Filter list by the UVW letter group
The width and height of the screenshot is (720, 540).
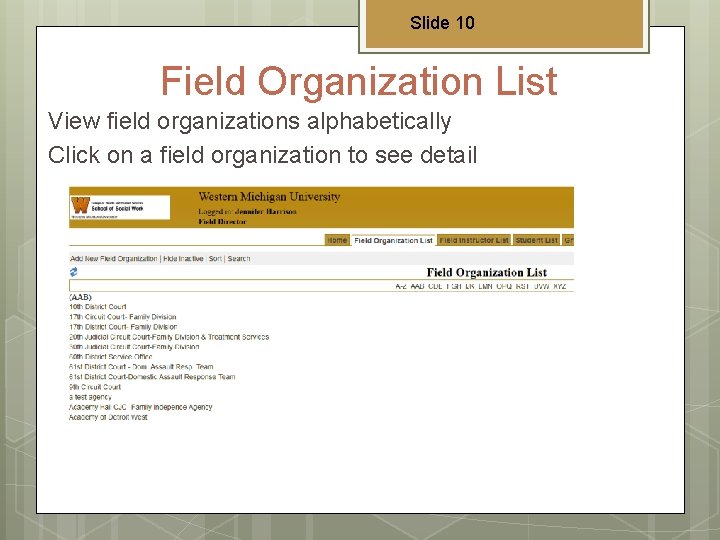tap(541, 286)
